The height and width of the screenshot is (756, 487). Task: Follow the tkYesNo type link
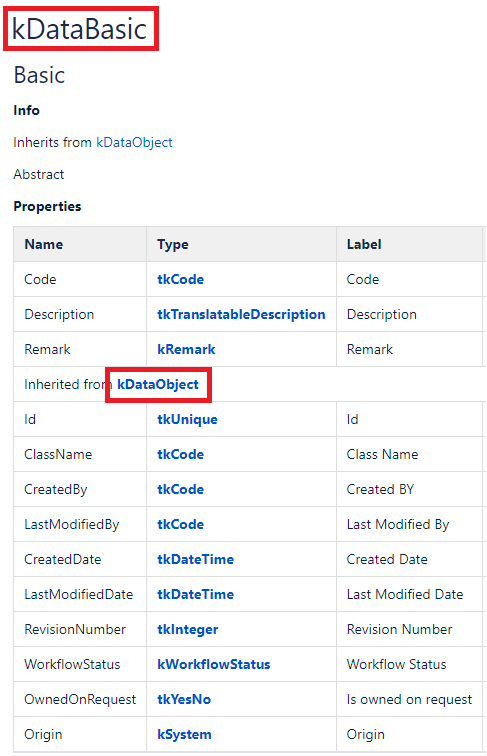[x=184, y=700]
